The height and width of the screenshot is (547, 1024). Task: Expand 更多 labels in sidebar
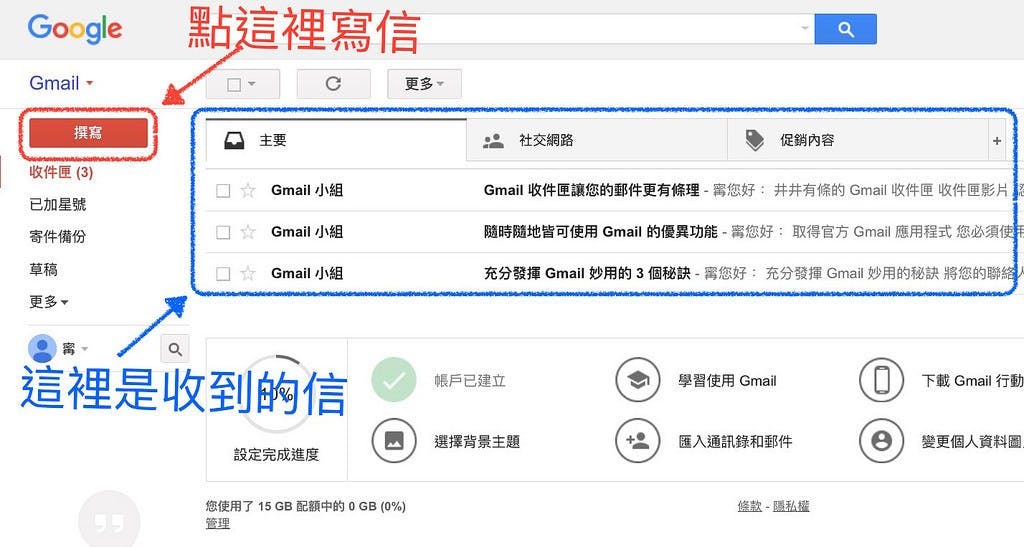click(48, 302)
